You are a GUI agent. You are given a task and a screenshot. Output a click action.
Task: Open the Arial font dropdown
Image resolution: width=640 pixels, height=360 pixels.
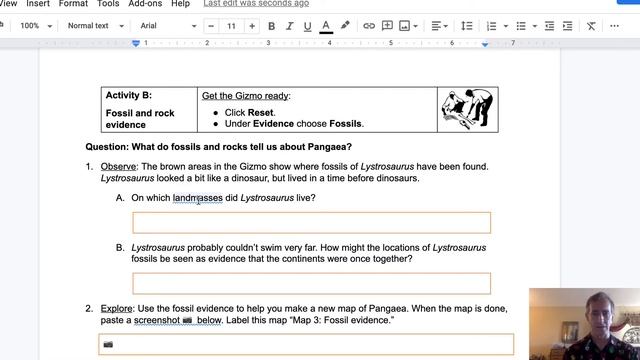click(168, 26)
